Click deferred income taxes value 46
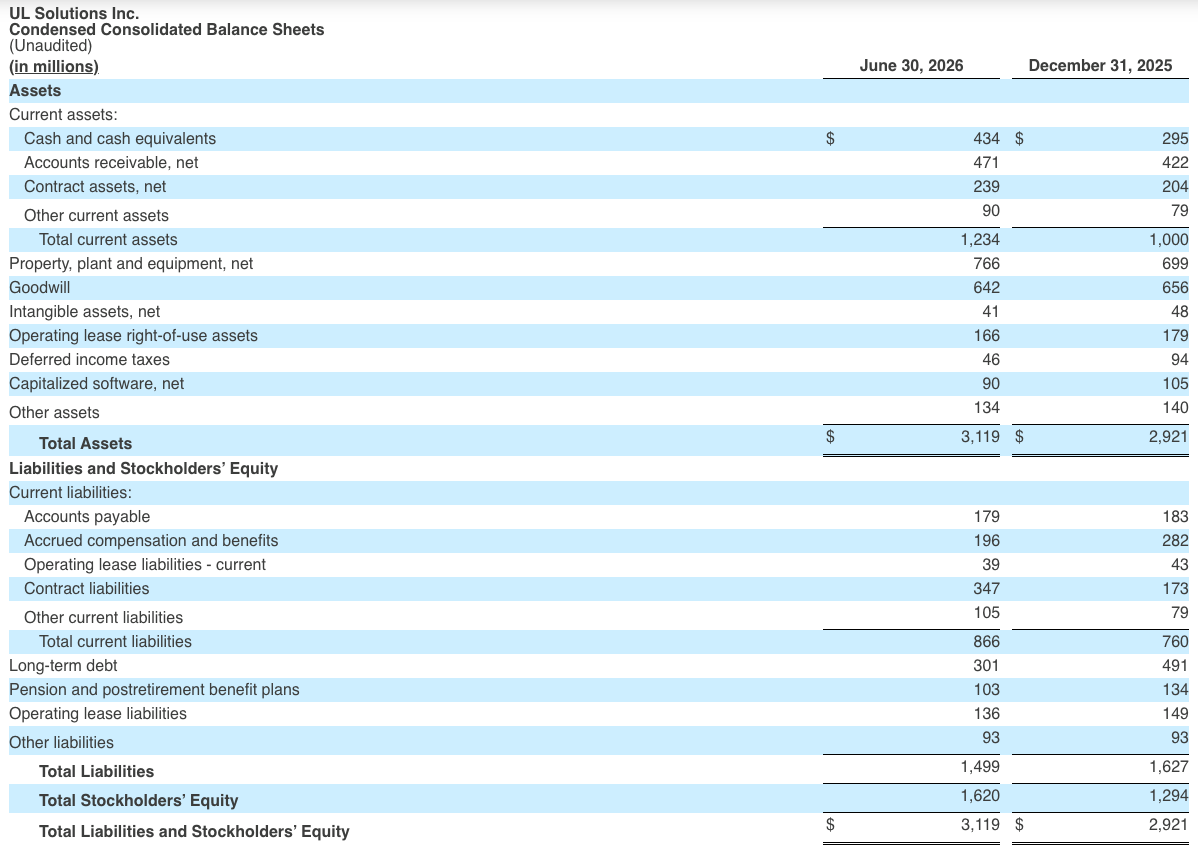The image size is (1198, 850). coord(991,360)
